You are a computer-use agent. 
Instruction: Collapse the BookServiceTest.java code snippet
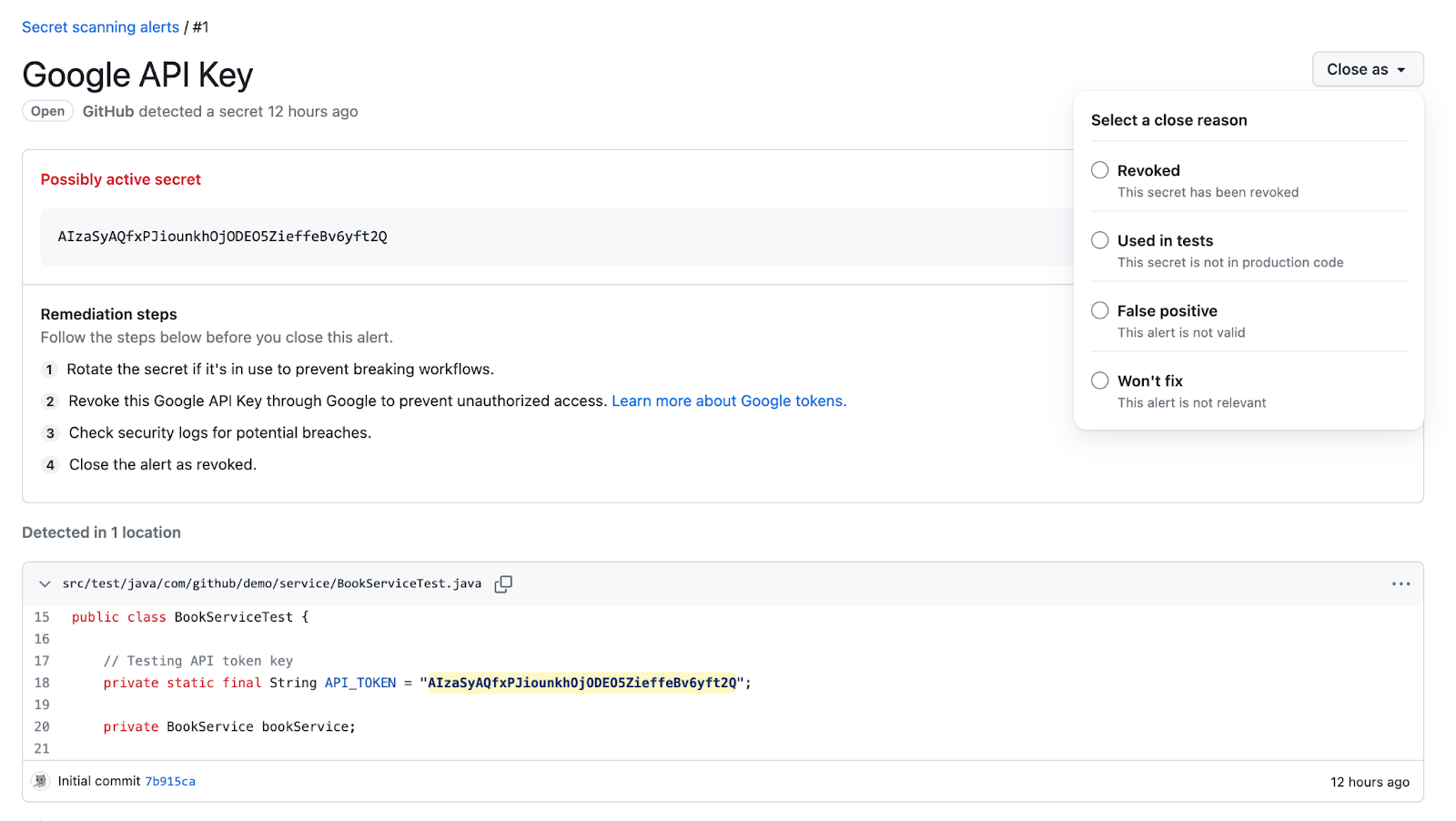click(x=45, y=584)
